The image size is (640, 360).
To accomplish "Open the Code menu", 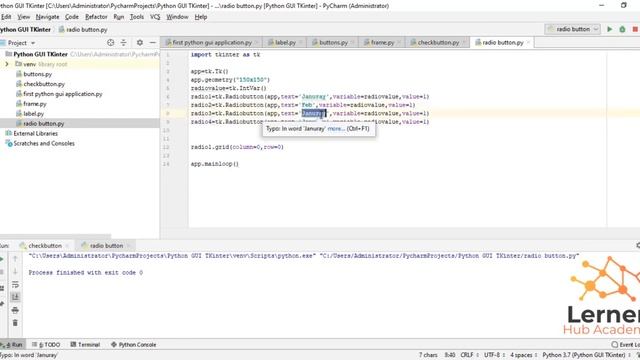I will tap(72, 17).
